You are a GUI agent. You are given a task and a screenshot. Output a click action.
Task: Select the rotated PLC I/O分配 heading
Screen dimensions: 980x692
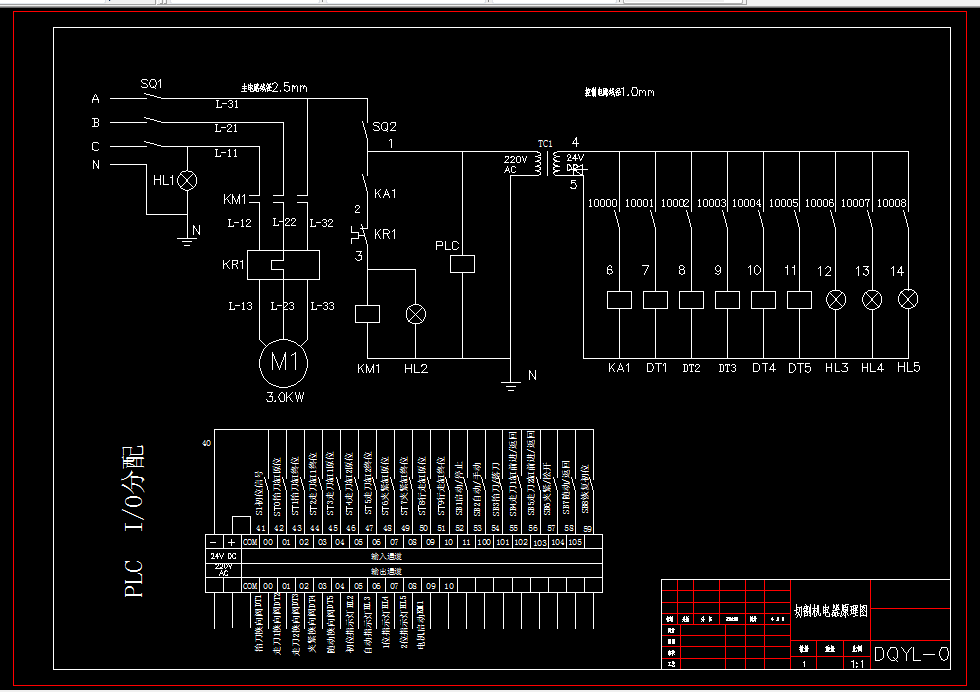click(134, 521)
